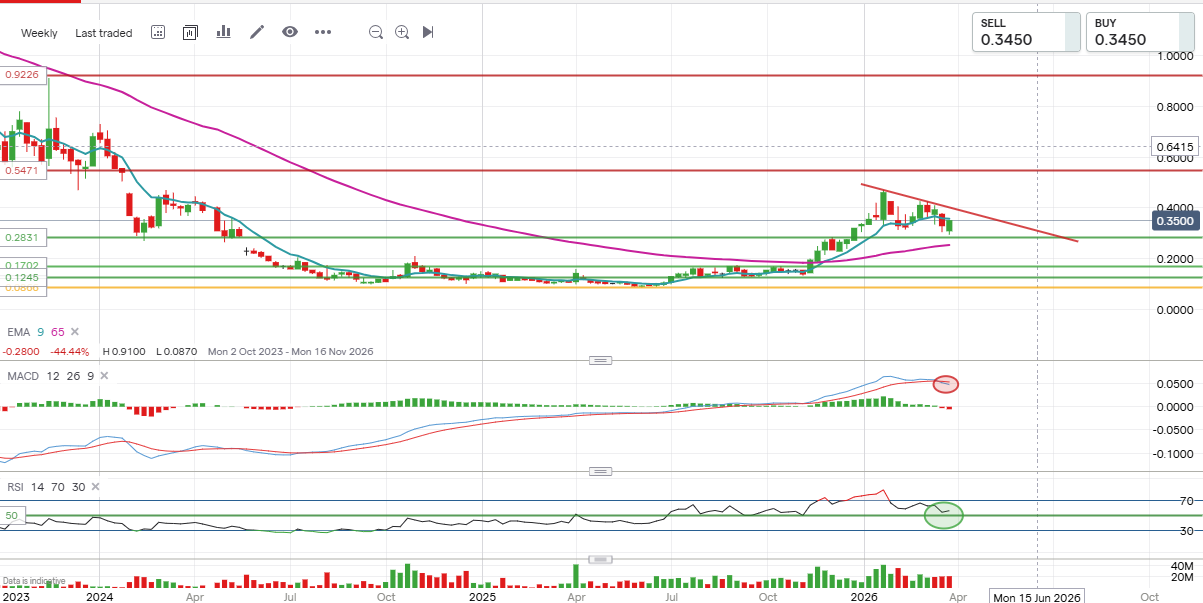Toggle visibility with the eye icon
The width and height of the screenshot is (1203, 603).
(290, 32)
